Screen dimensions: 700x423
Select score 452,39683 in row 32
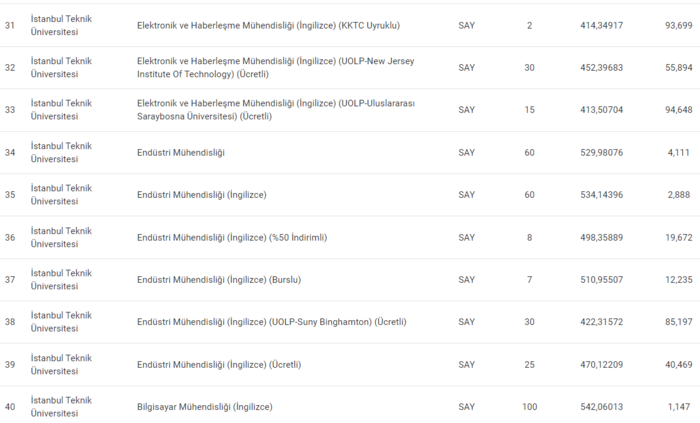(x=601, y=67)
